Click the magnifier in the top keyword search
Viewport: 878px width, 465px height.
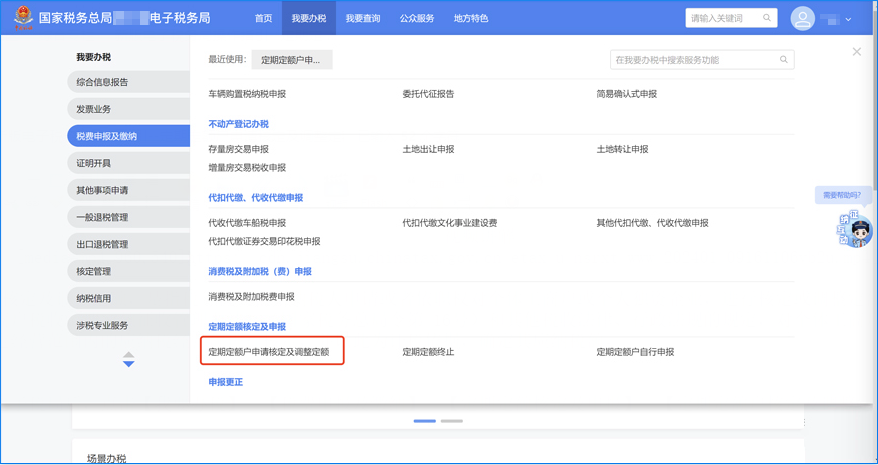coord(767,18)
